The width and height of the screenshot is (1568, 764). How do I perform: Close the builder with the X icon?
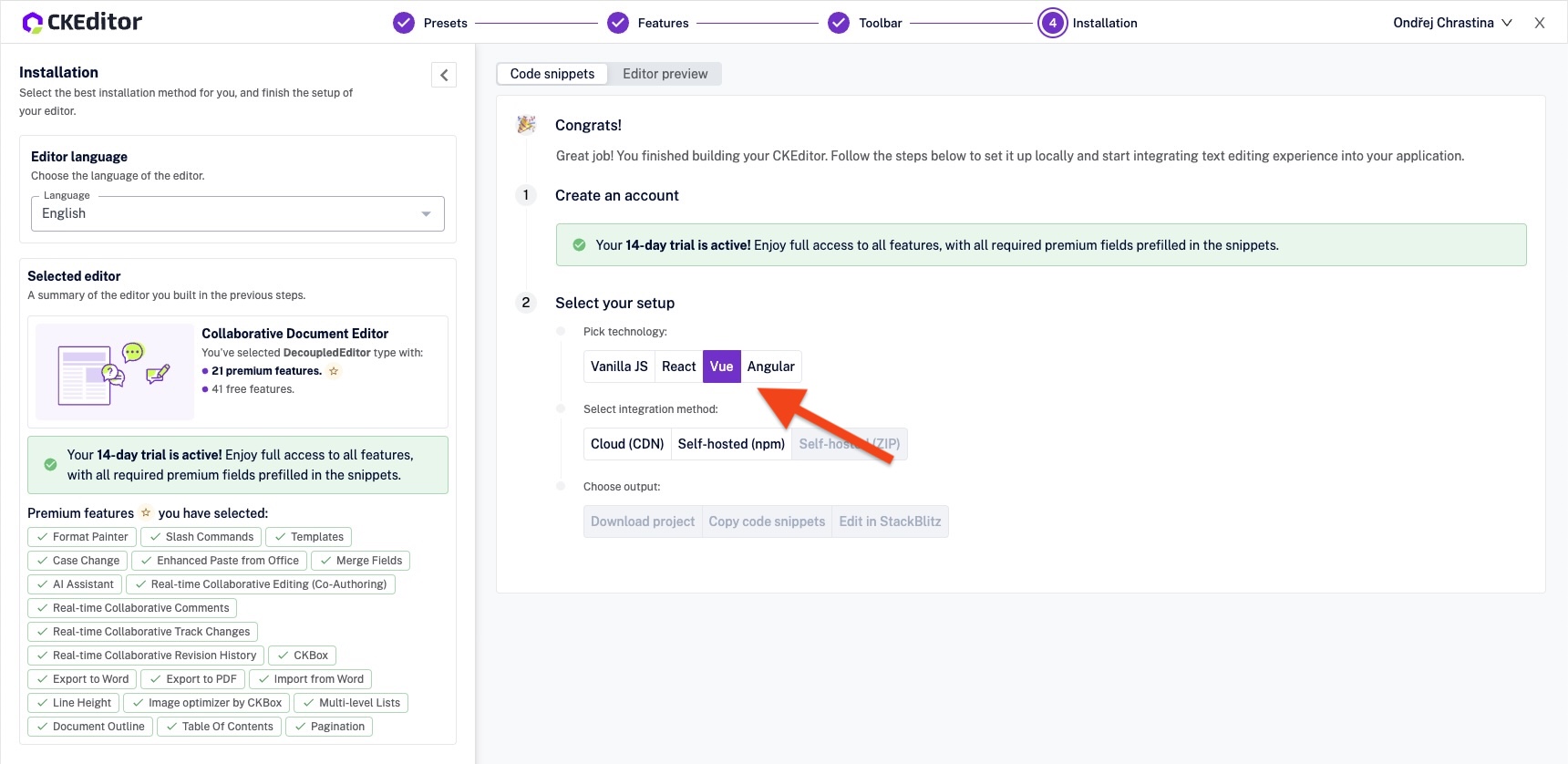pos(1540,23)
